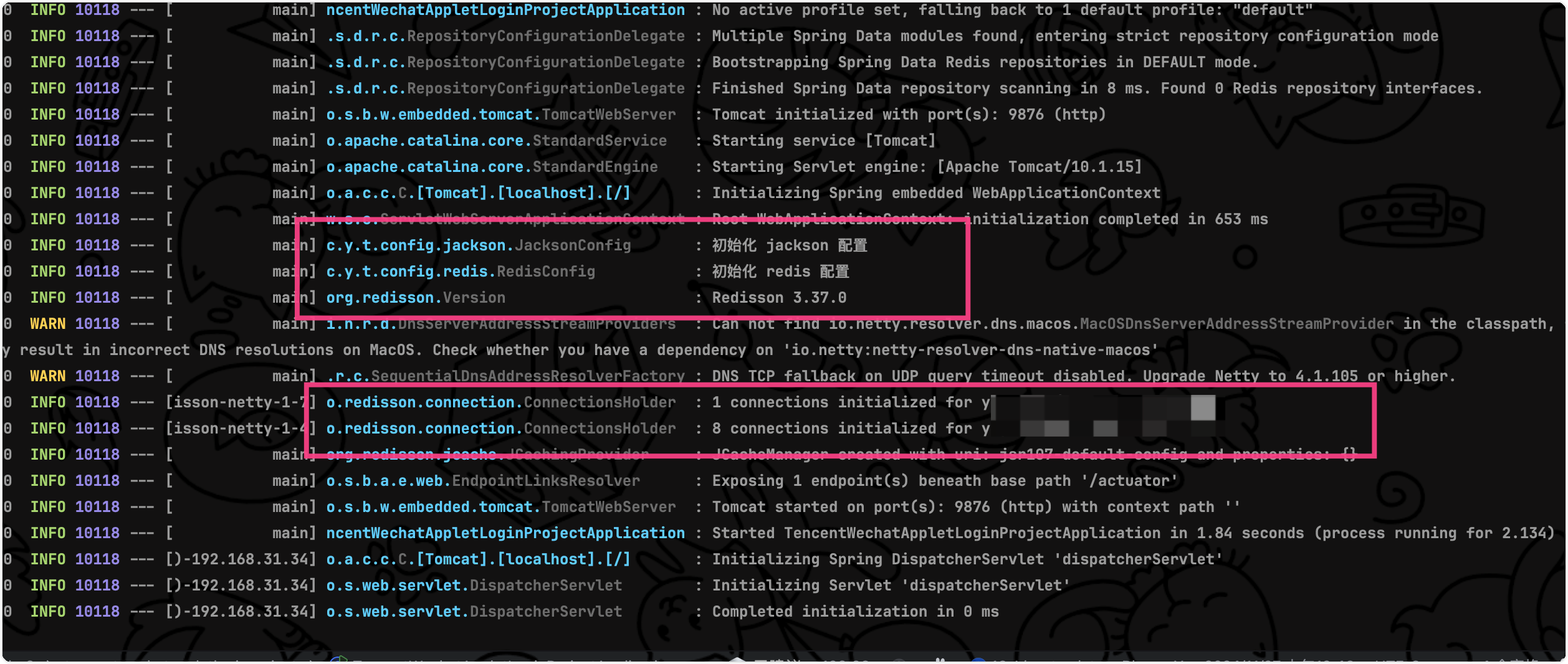
Task: Click the StandardService logger class name
Action: (600, 141)
